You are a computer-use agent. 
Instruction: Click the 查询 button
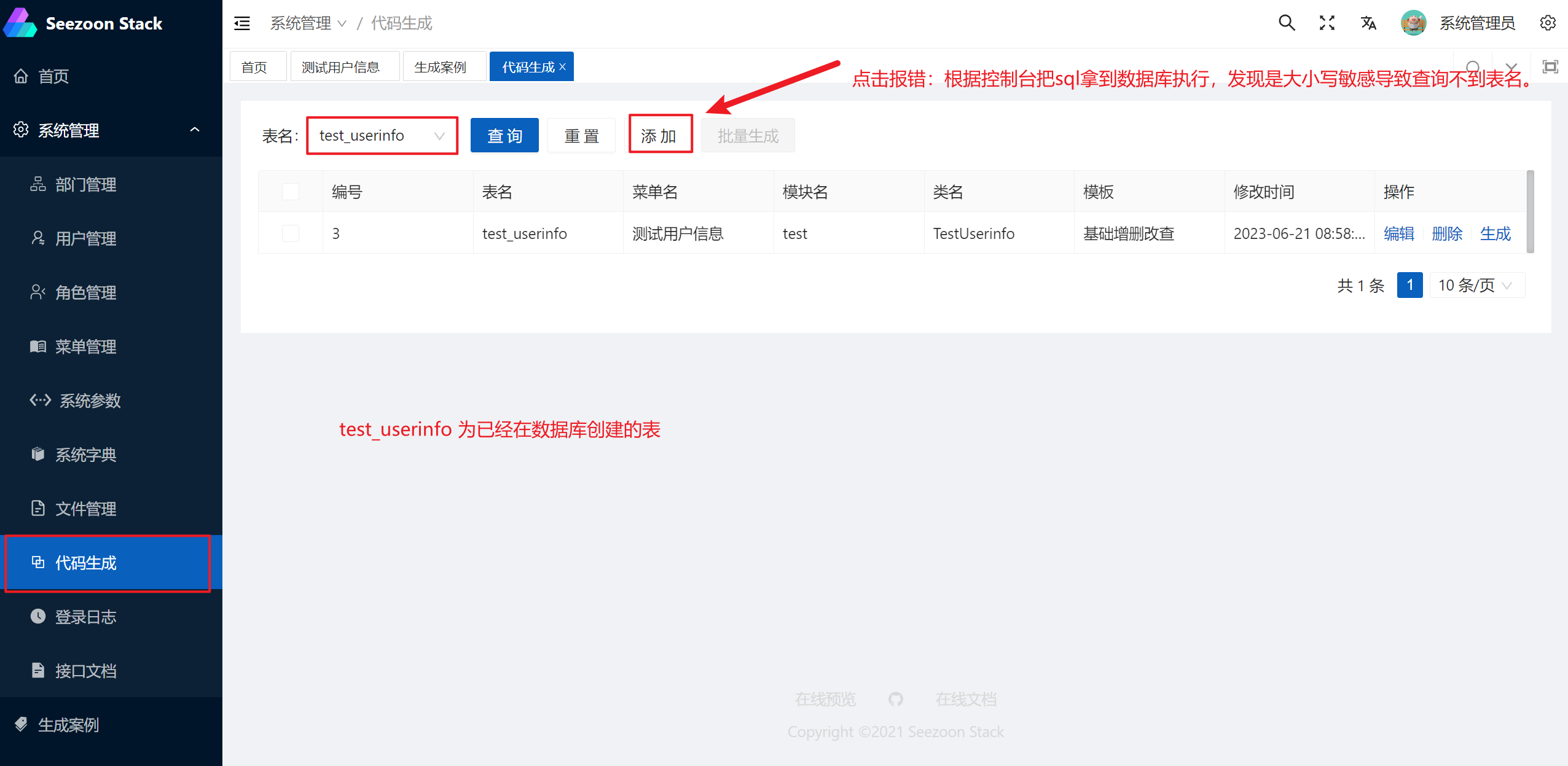pos(504,136)
